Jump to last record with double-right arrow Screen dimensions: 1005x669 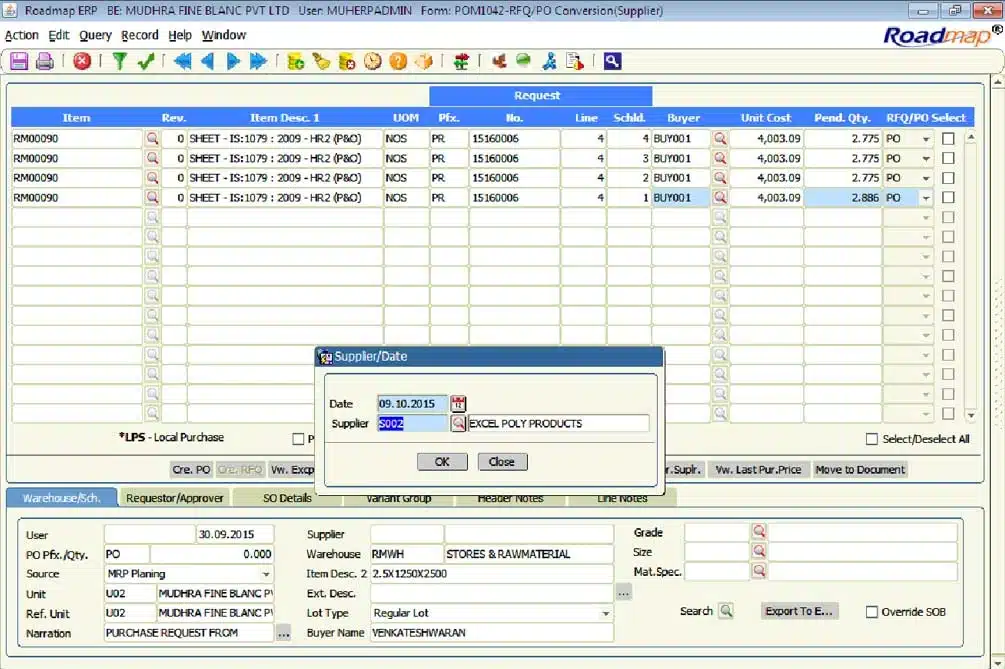(x=258, y=62)
